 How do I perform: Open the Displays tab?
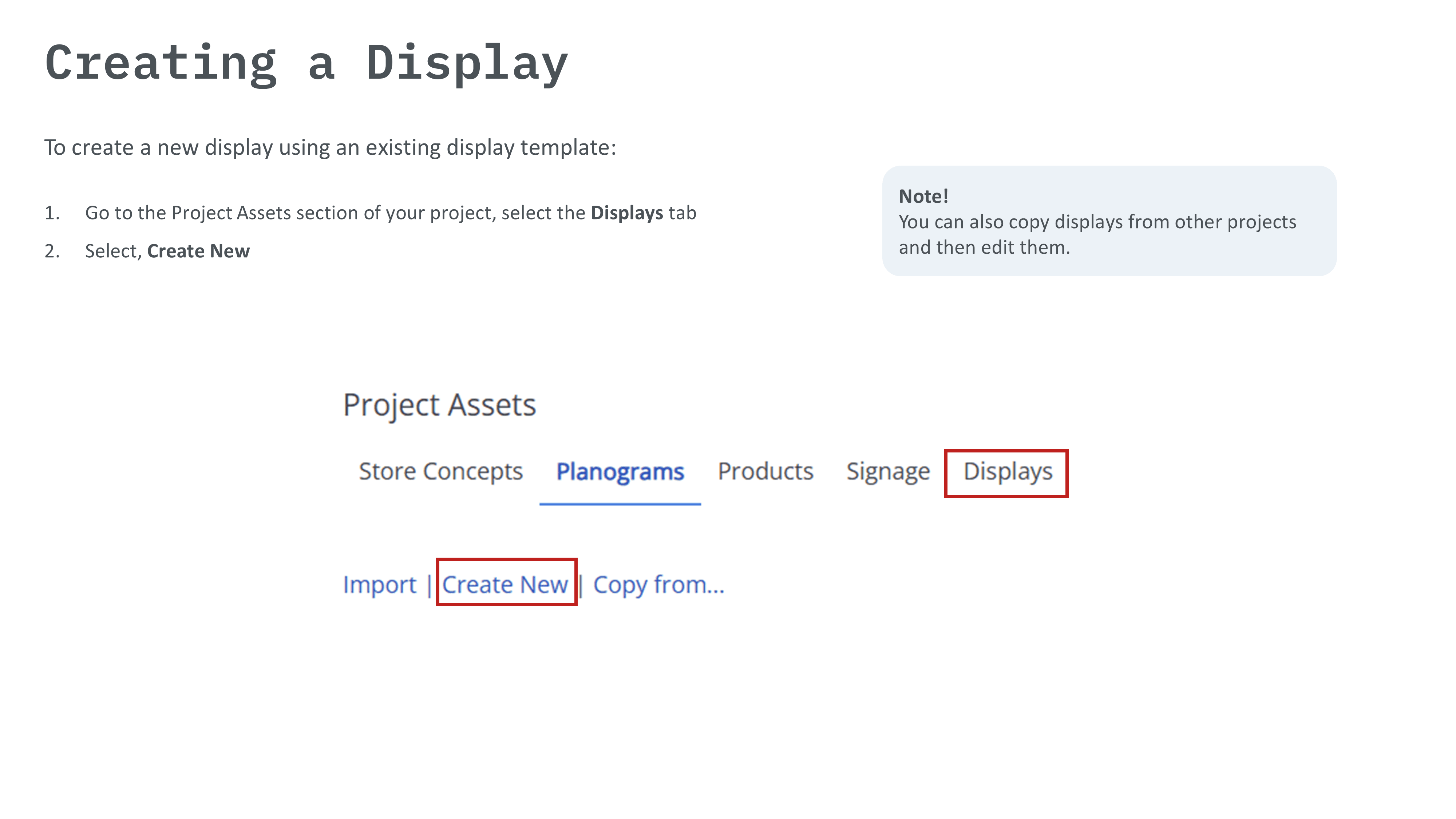point(1007,472)
